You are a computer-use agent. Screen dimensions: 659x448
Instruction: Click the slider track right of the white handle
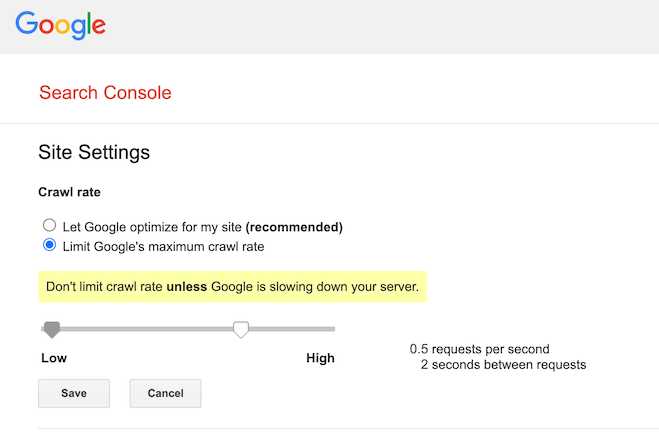[292, 329]
